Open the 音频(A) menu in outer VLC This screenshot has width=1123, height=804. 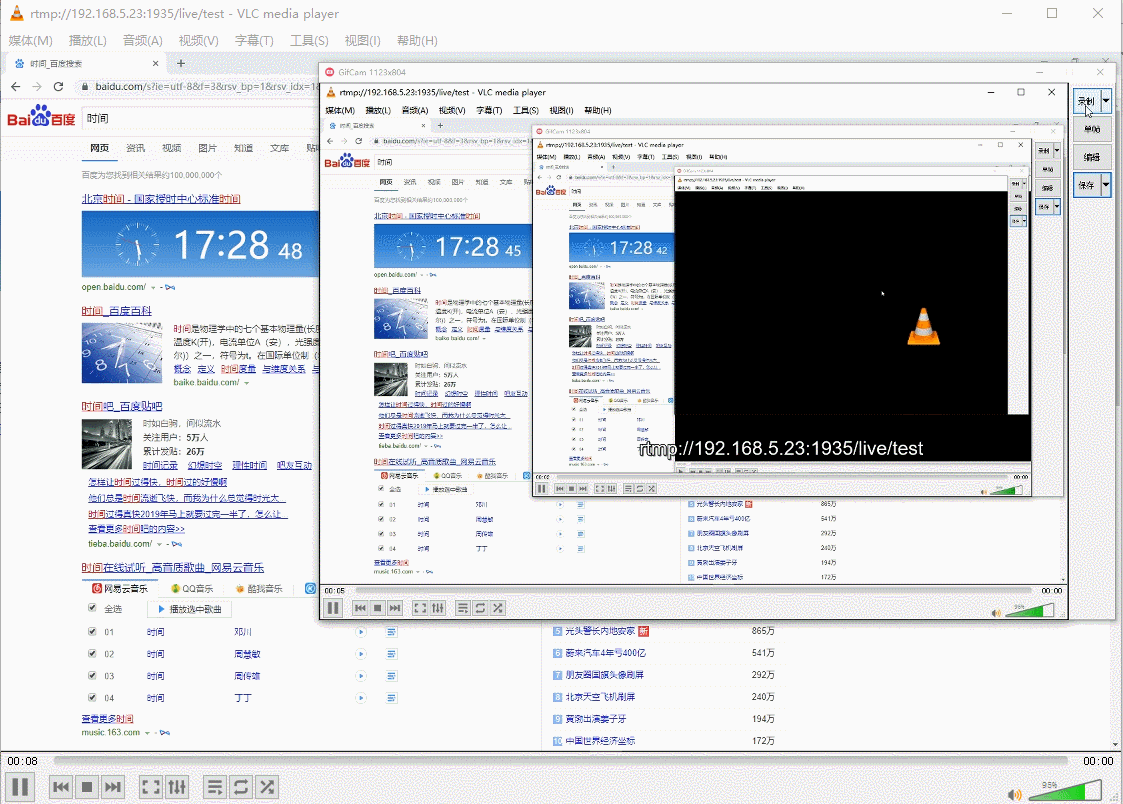(143, 41)
